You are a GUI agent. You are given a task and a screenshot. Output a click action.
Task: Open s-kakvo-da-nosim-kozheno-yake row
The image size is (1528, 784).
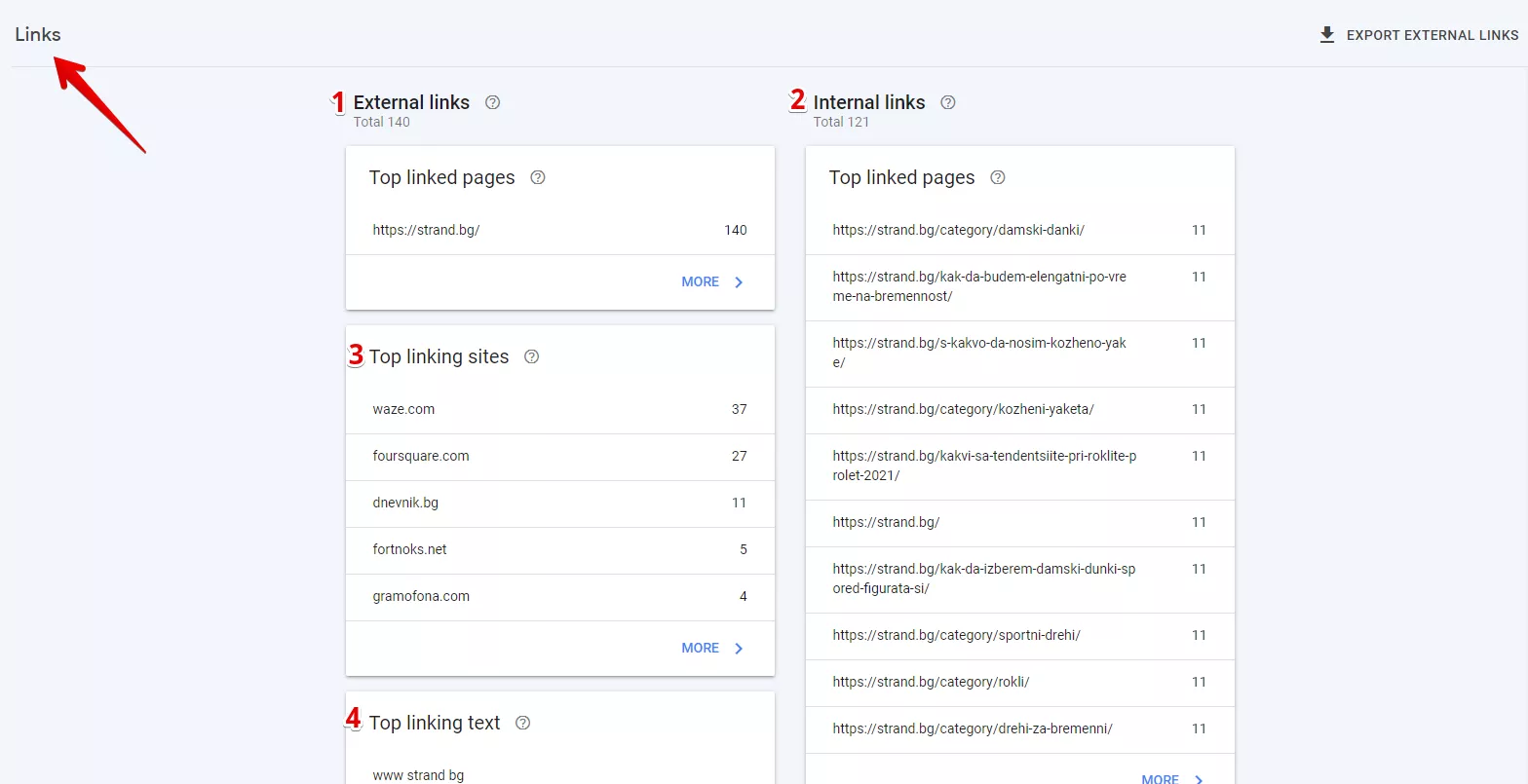coord(1020,354)
